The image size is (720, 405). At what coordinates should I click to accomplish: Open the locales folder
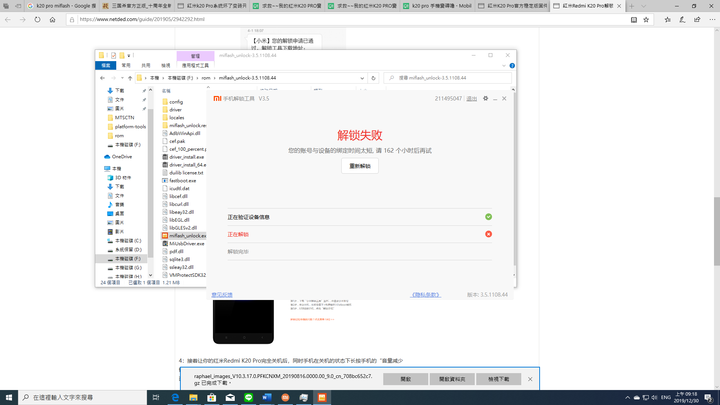(x=173, y=118)
